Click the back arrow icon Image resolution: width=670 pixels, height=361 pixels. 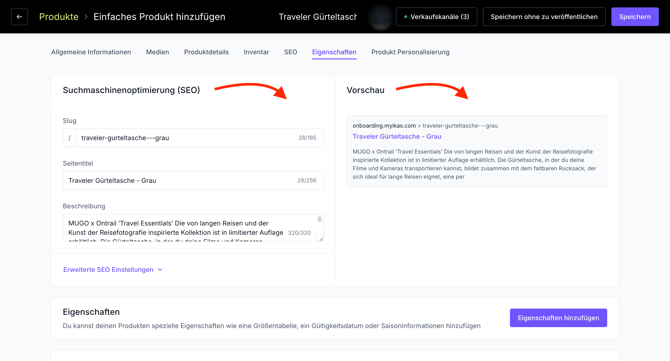[x=19, y=17]
